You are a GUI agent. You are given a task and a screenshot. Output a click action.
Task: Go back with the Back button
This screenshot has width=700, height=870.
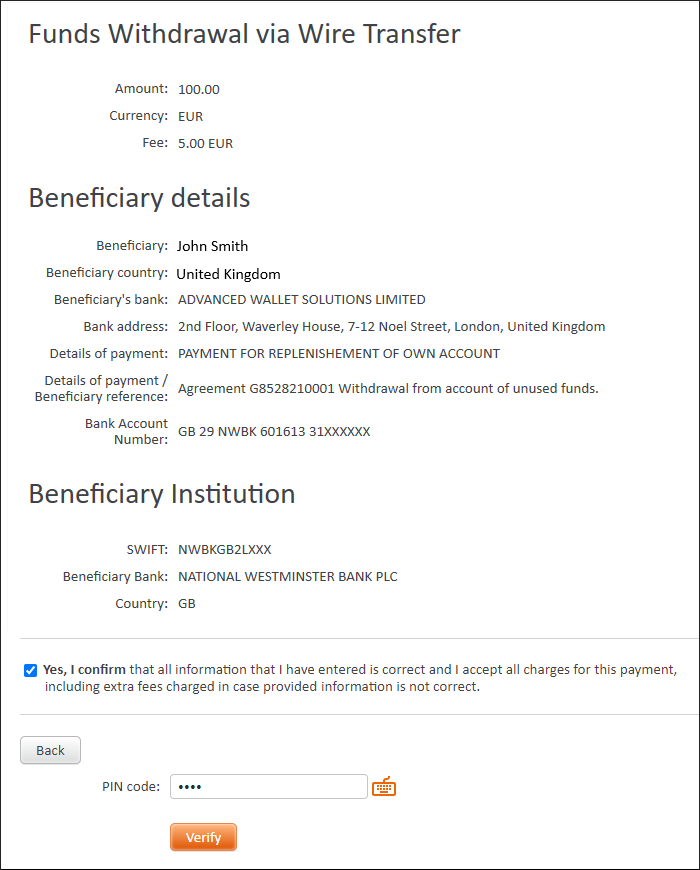pyautogui.click(x=50, y=750)
